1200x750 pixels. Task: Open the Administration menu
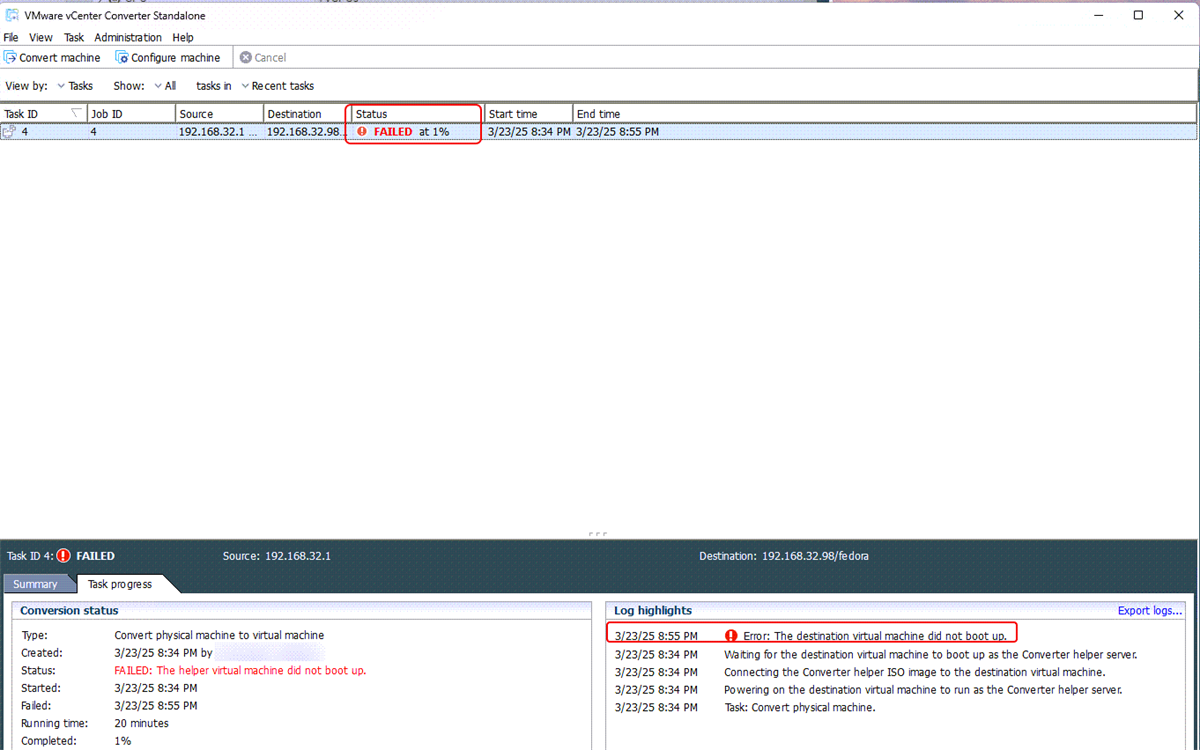(128, 37)
